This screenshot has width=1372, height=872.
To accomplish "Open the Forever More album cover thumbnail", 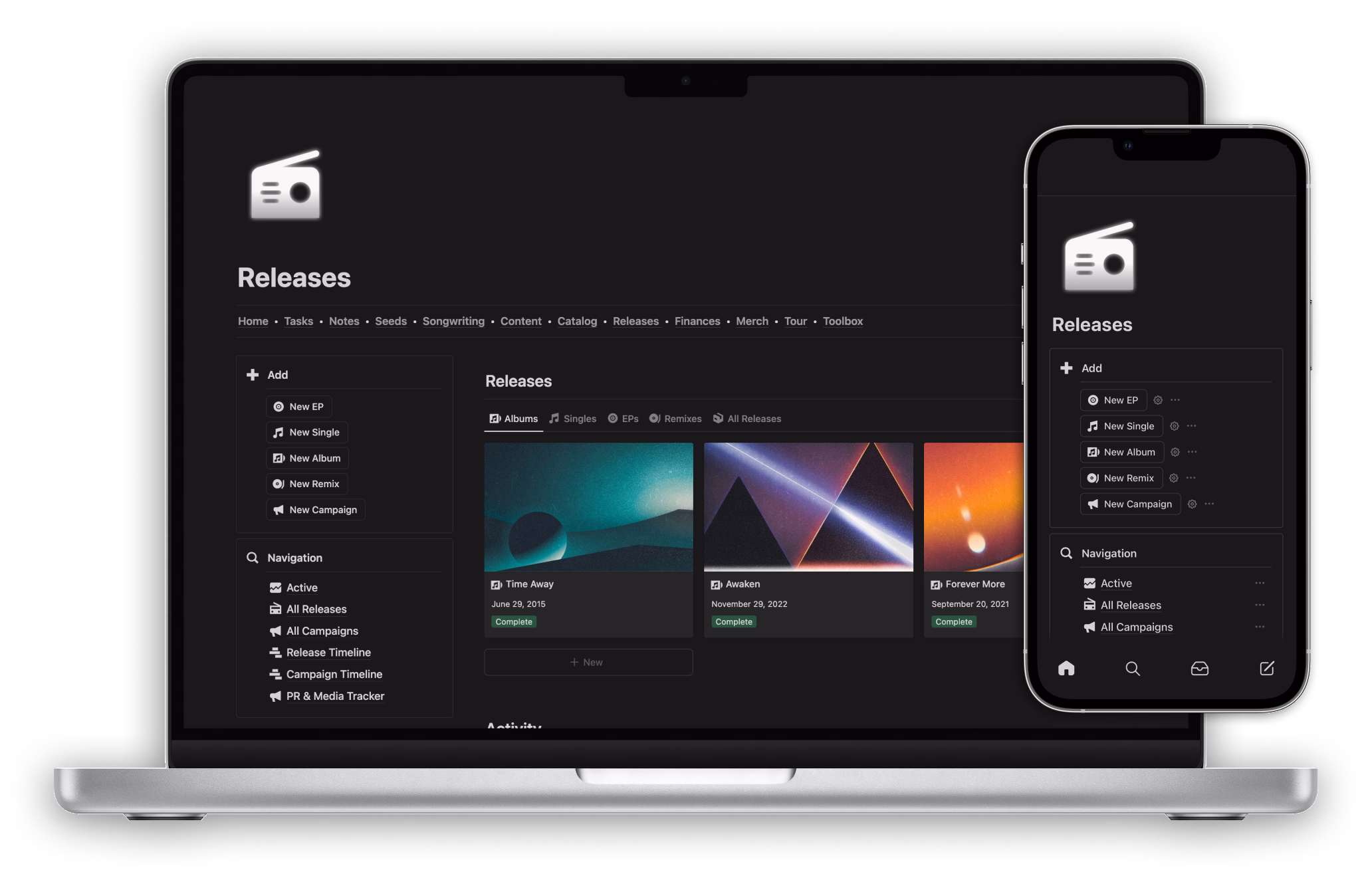I will click(x=973, y=507).
